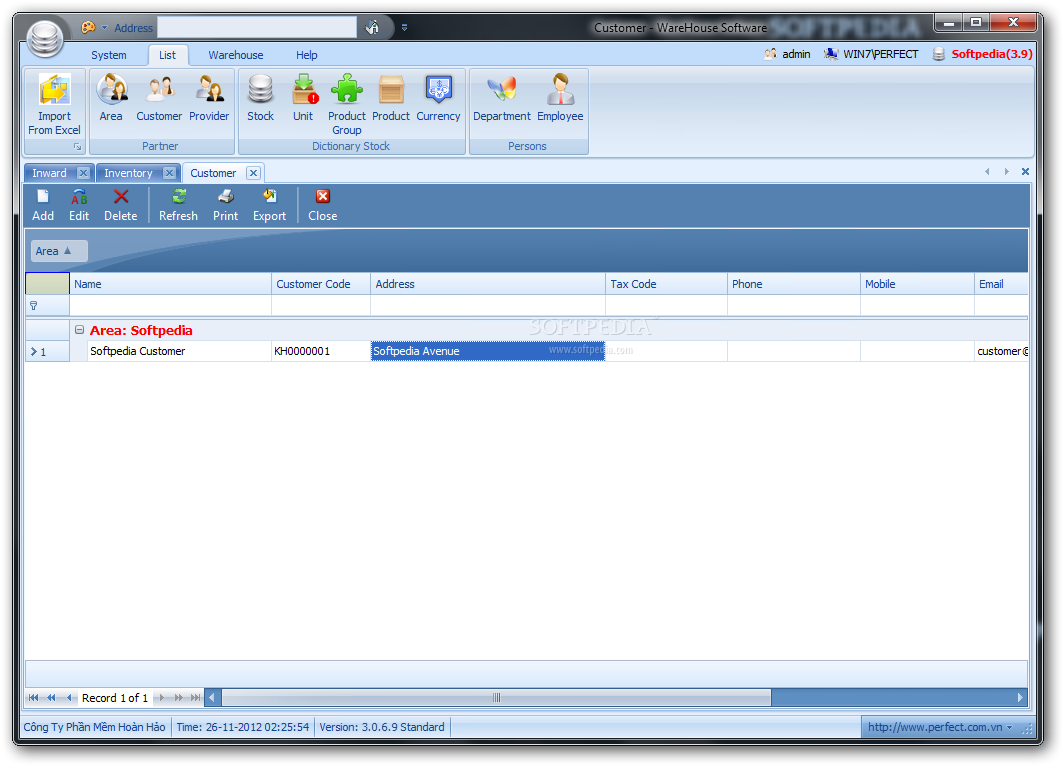1064x766 pixels.
Task: Open the Employee list
Action: 560,98
